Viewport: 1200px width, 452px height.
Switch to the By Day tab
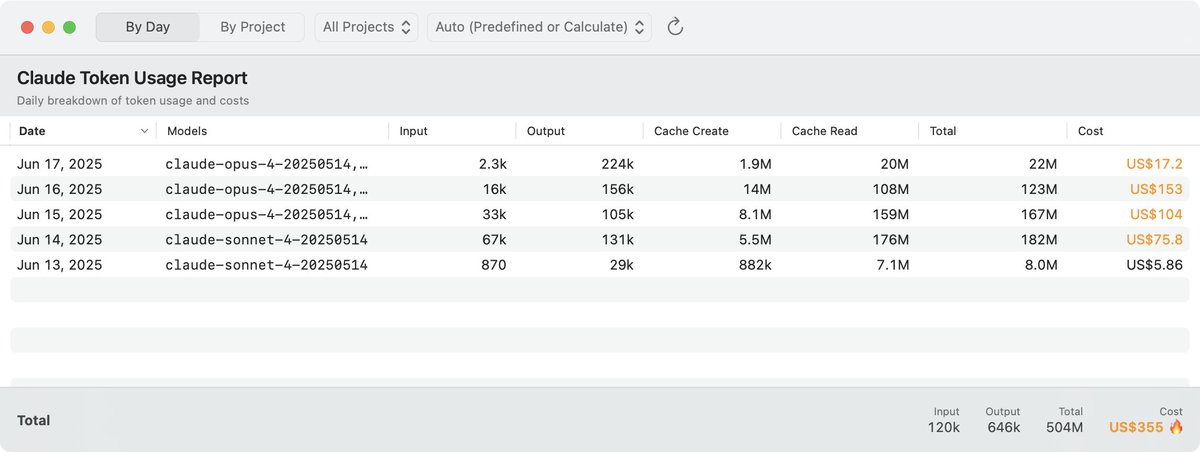(148, 27)
